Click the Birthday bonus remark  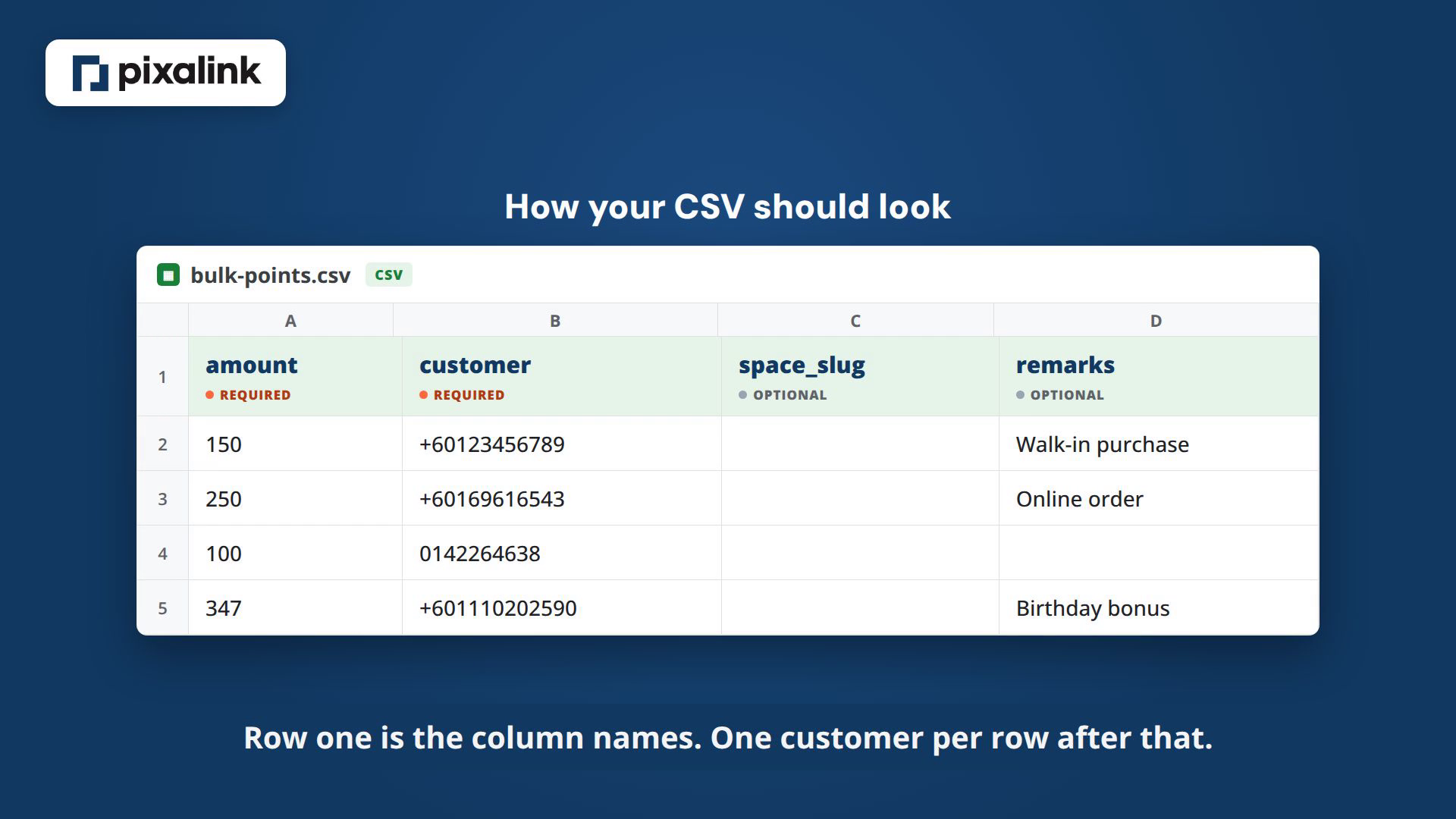pos(1093,608)
